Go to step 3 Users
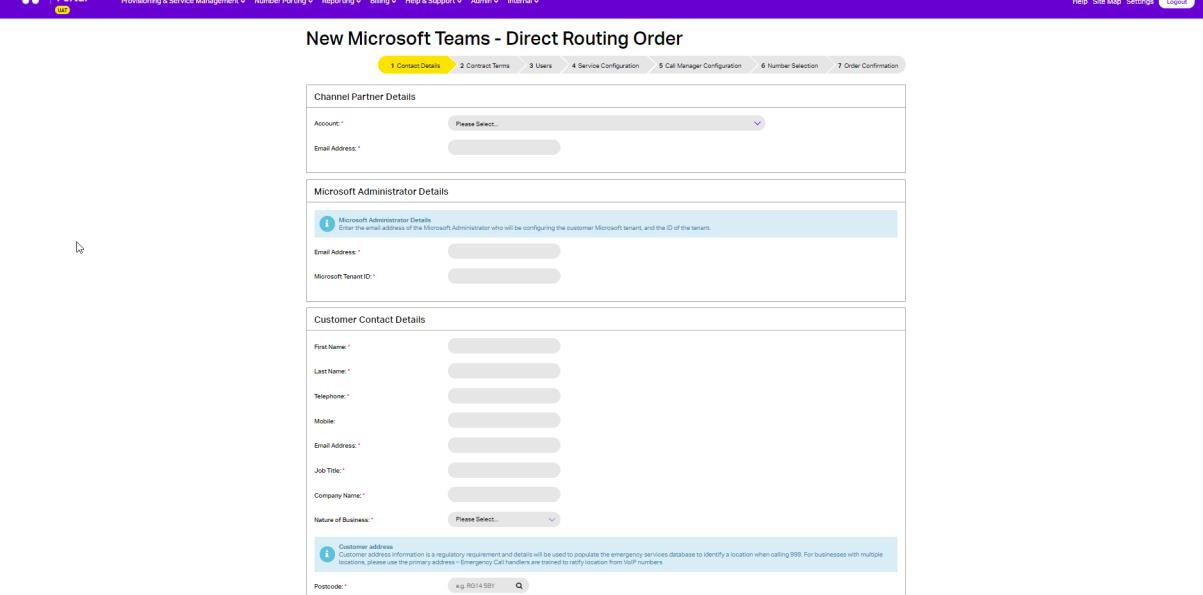 [540, 65]
